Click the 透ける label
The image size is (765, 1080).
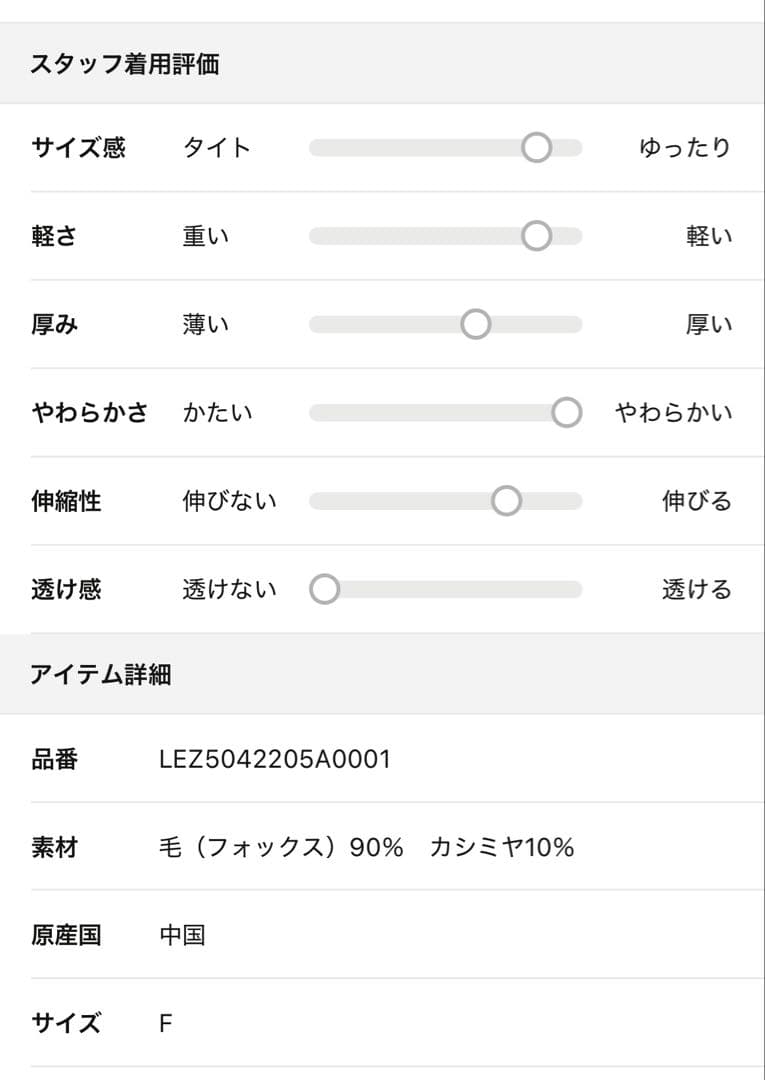696,589
